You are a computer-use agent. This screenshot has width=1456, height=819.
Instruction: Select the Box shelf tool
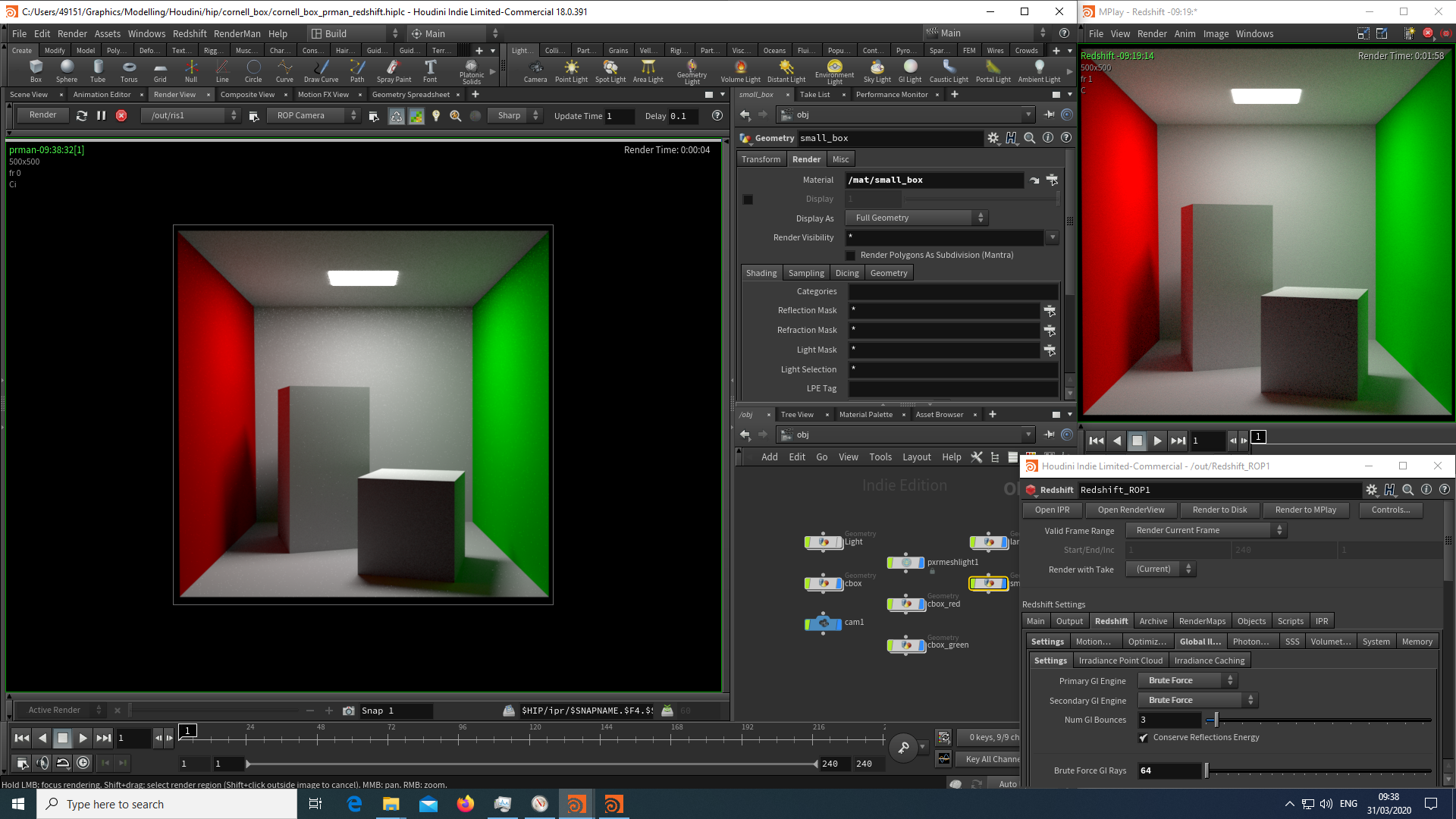point(36,71)
